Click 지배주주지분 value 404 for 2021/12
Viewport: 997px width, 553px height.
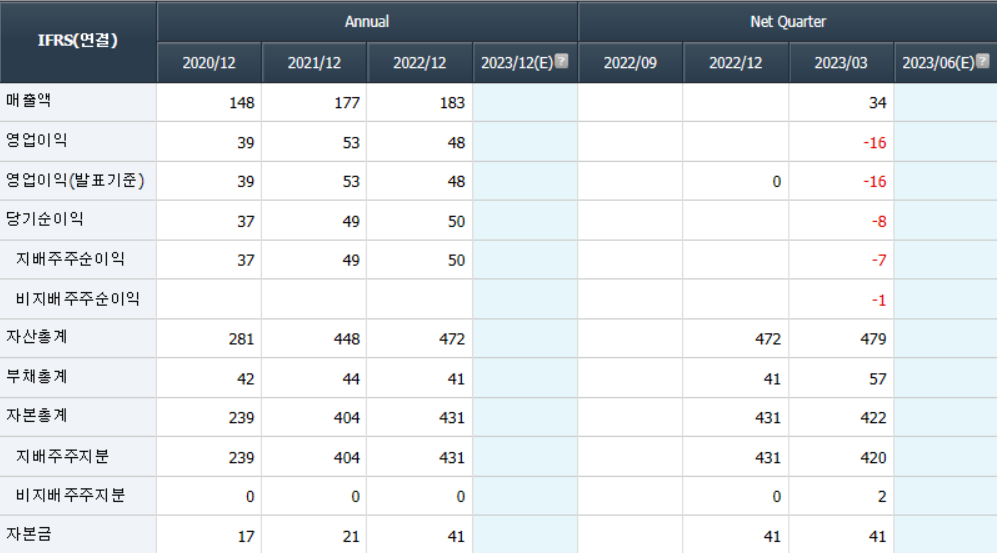(x=347, y=458)
